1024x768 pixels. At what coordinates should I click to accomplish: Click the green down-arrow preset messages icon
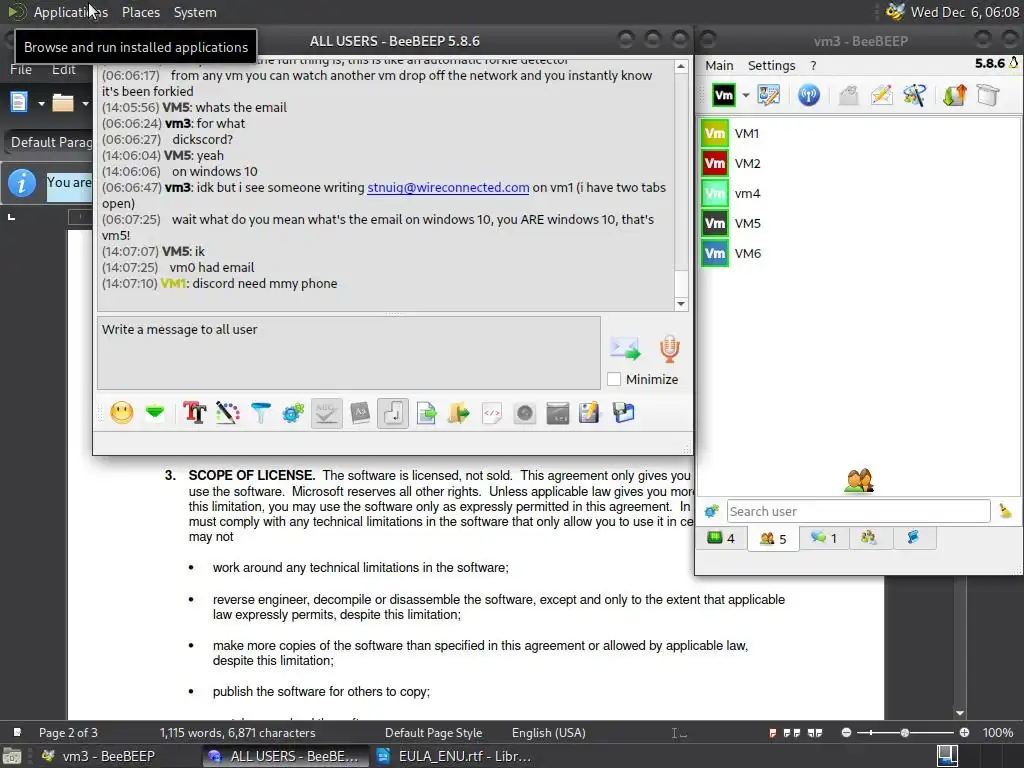155,413
